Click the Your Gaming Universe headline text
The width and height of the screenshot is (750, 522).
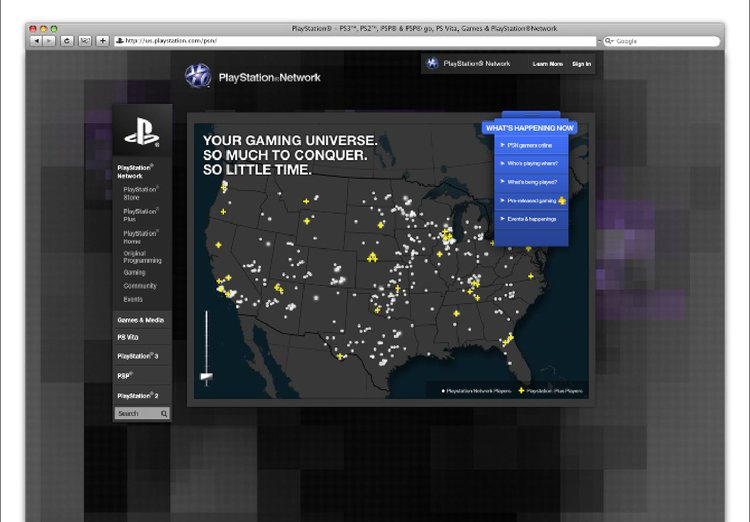290,155
